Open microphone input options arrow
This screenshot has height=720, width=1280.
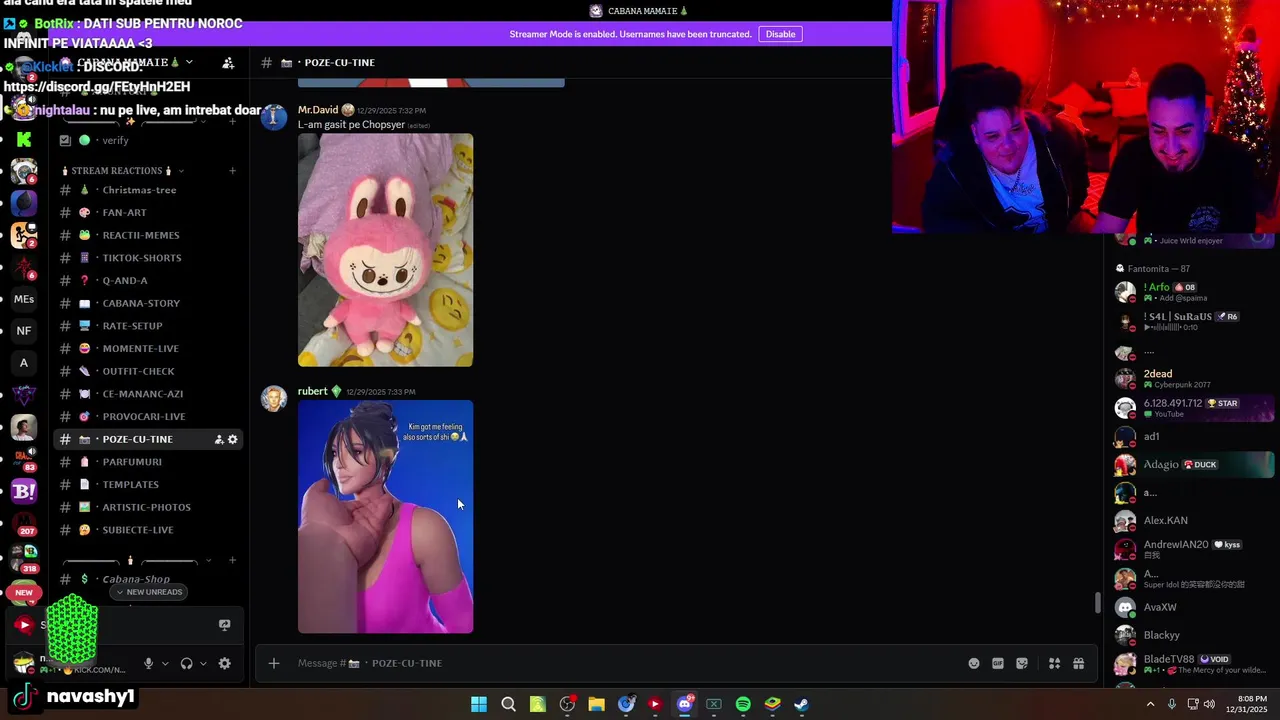pyautogui.click(x=165, y=663)
